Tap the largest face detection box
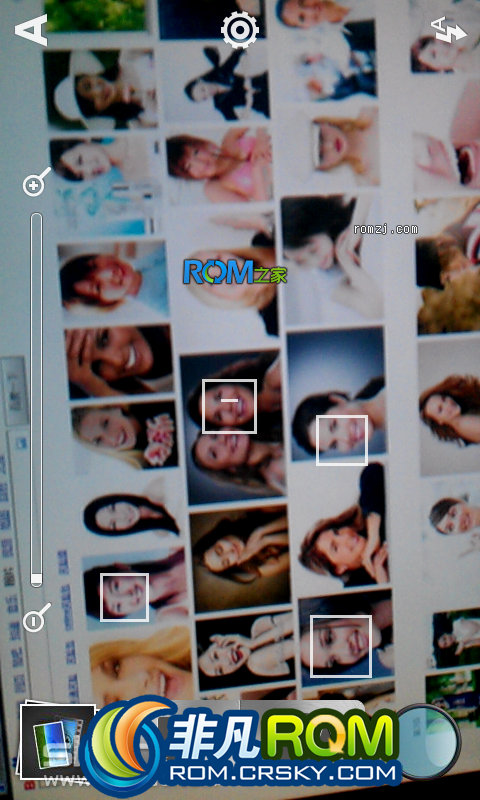 341,646
